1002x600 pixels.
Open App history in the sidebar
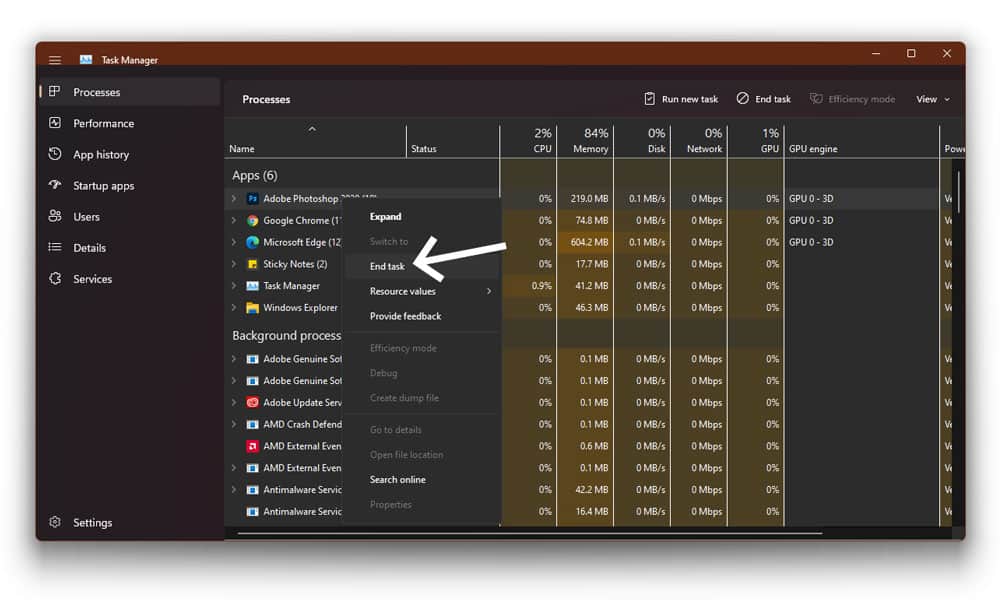pos(130,155)
